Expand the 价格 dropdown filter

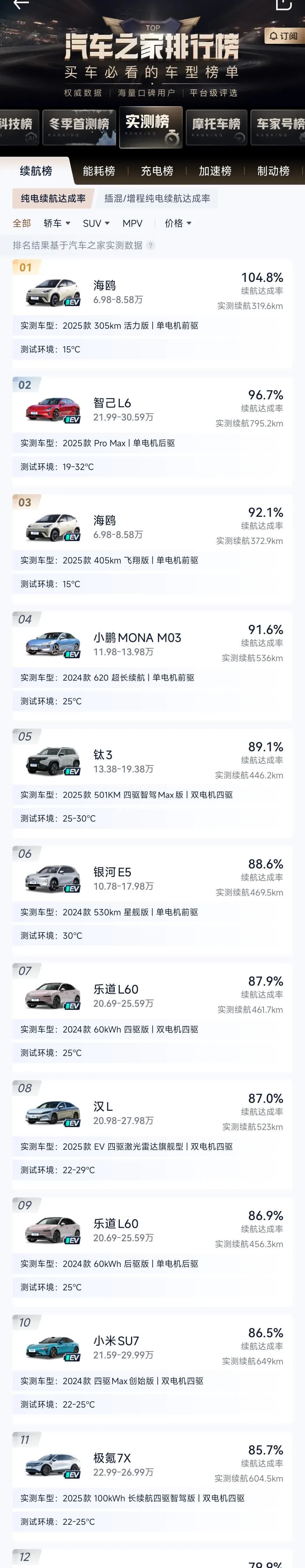point(178,223)
